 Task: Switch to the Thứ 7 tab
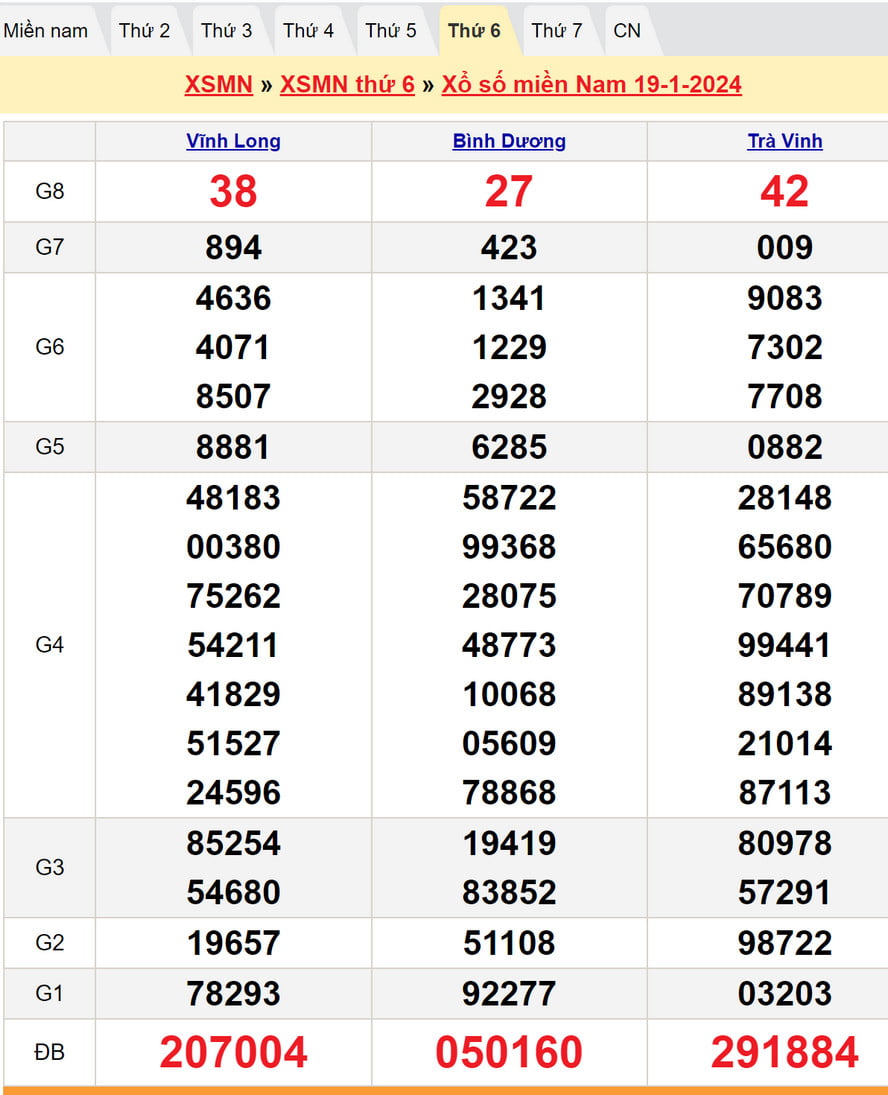pos(556,30)
